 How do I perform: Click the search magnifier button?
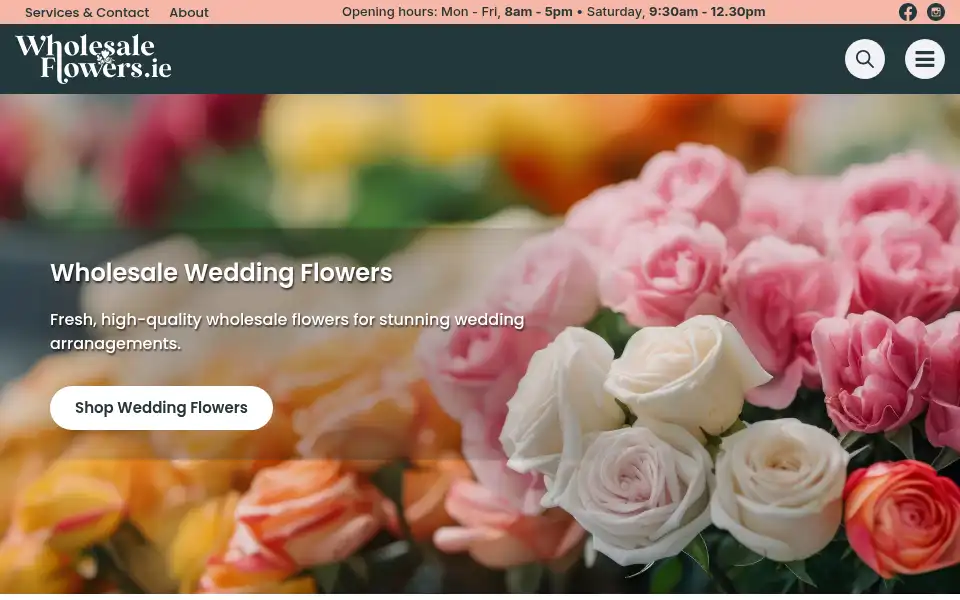pos(864,59)
